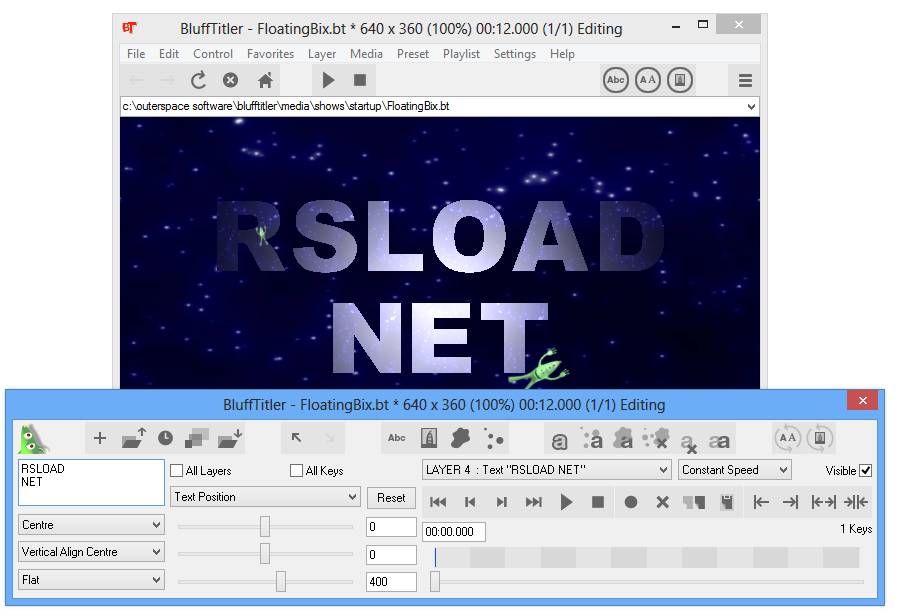Click the framed picture layer icon

pos(429,438)
